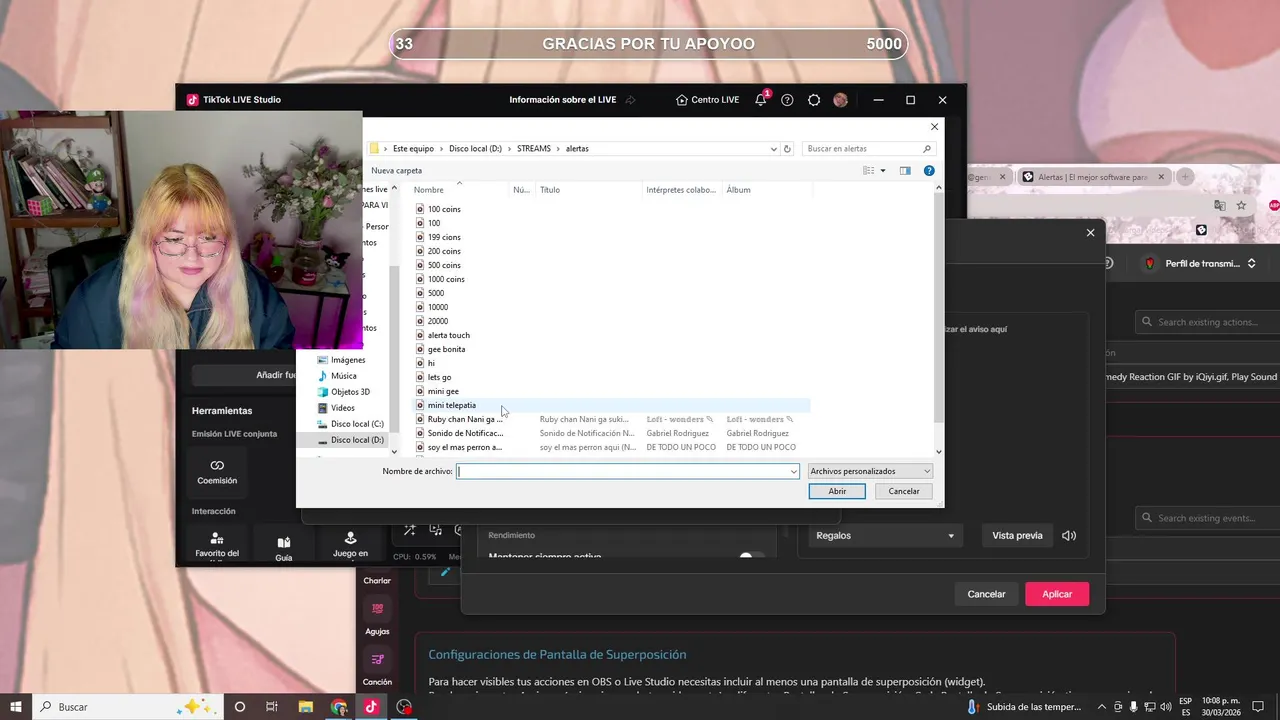Screen dimensions: 1280x720
Task: Click Nueva carpeta in the file dialog
Action: 396,171
